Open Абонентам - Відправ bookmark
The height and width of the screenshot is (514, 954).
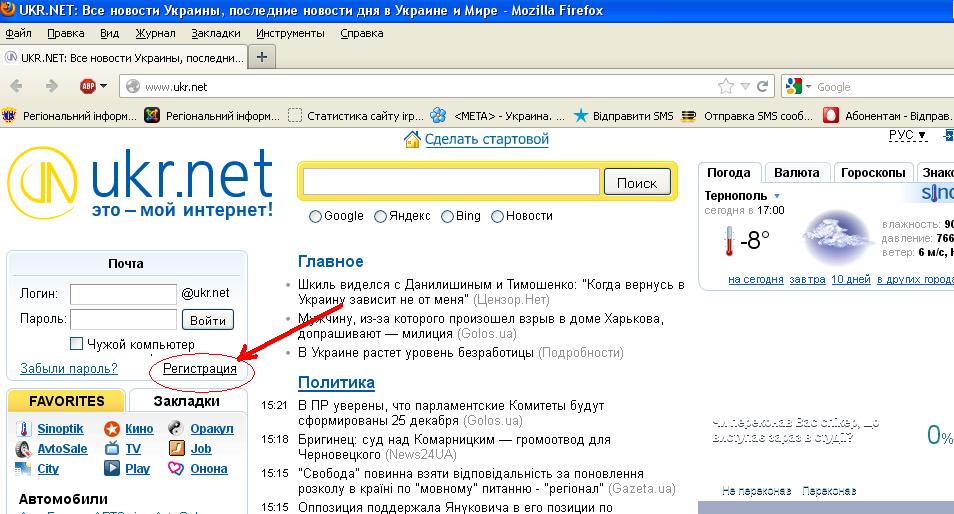click(888, 115)
